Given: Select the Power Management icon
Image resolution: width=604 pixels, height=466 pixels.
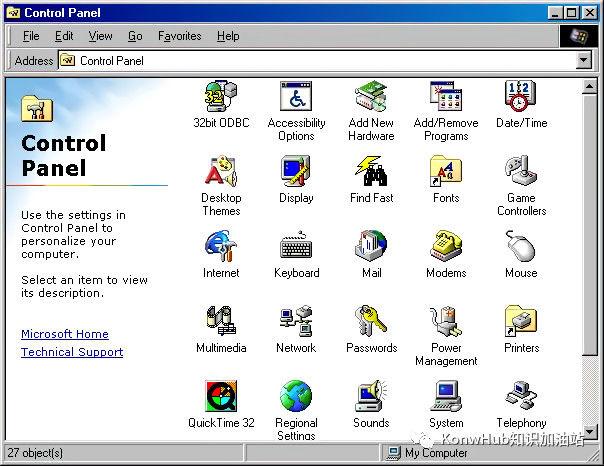Looking at the screenshot, I should [x=446, y=321].
